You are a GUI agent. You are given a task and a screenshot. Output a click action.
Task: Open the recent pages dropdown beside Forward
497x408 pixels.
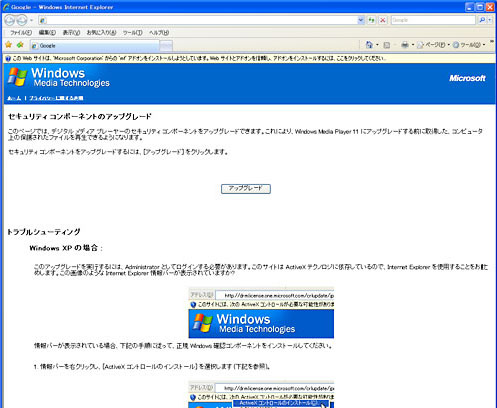click(31, 20)
